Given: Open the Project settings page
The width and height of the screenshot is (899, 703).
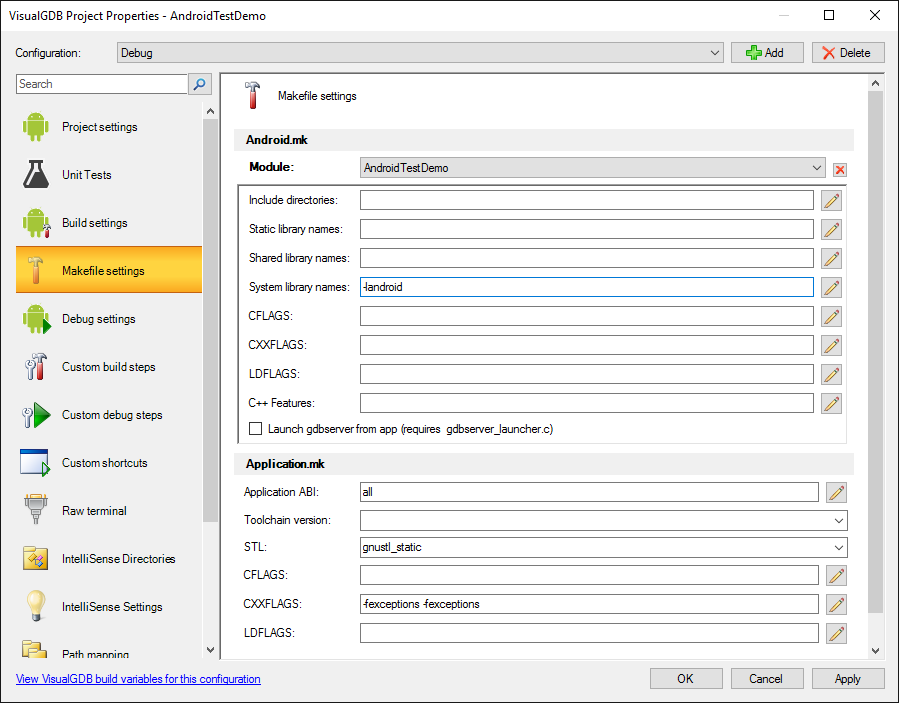Looking at the screenshot, I should point(109,127).
